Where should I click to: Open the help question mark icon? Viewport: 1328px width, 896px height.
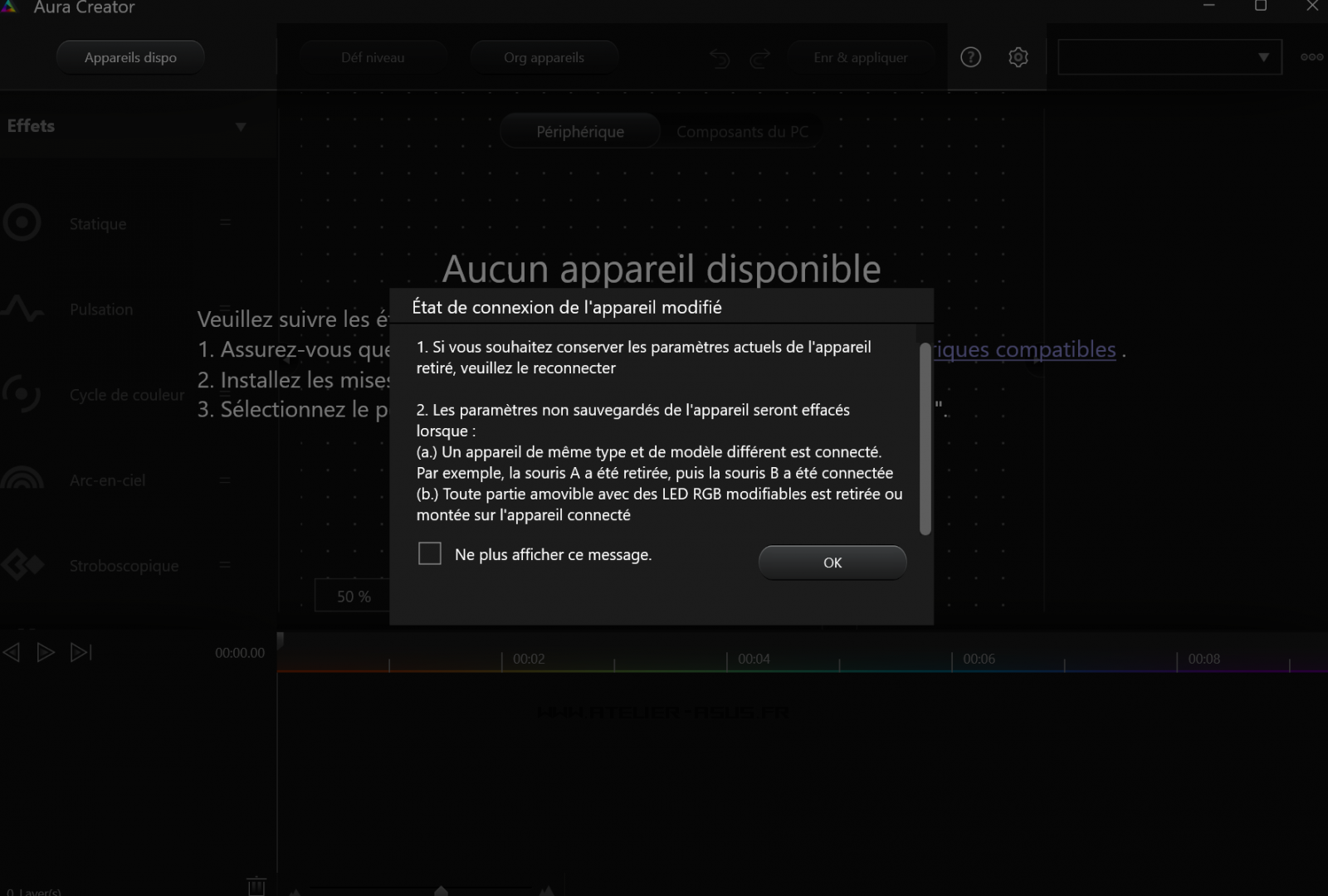[970, 57]
